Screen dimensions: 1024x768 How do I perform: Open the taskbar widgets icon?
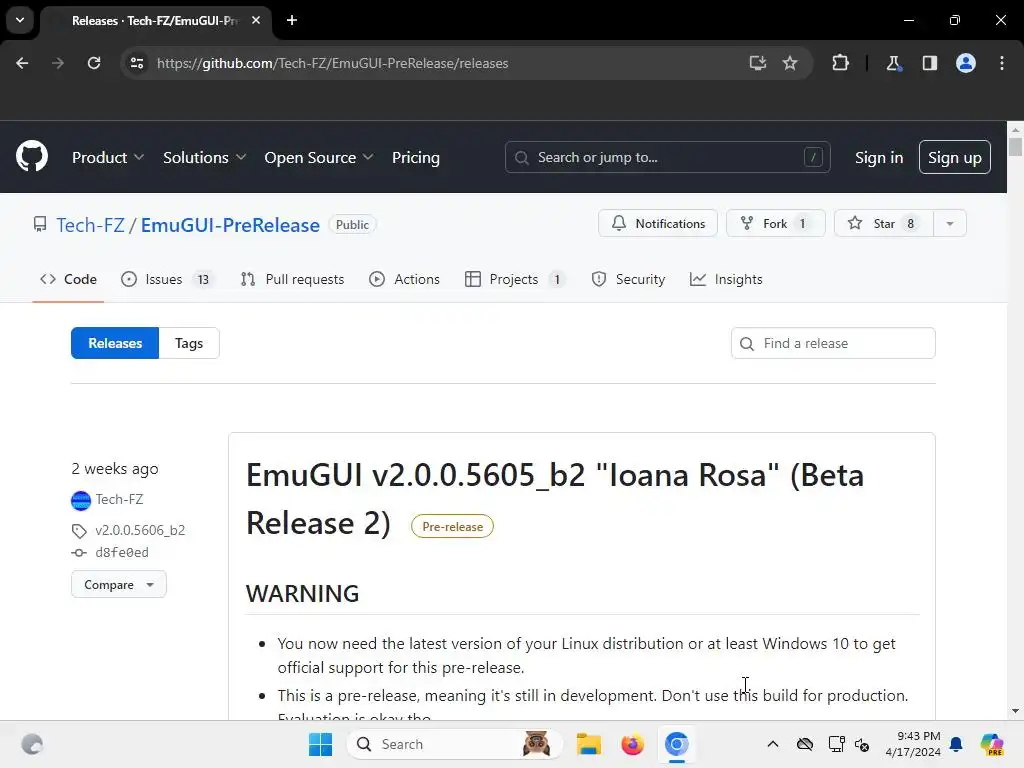click(32, 744)
